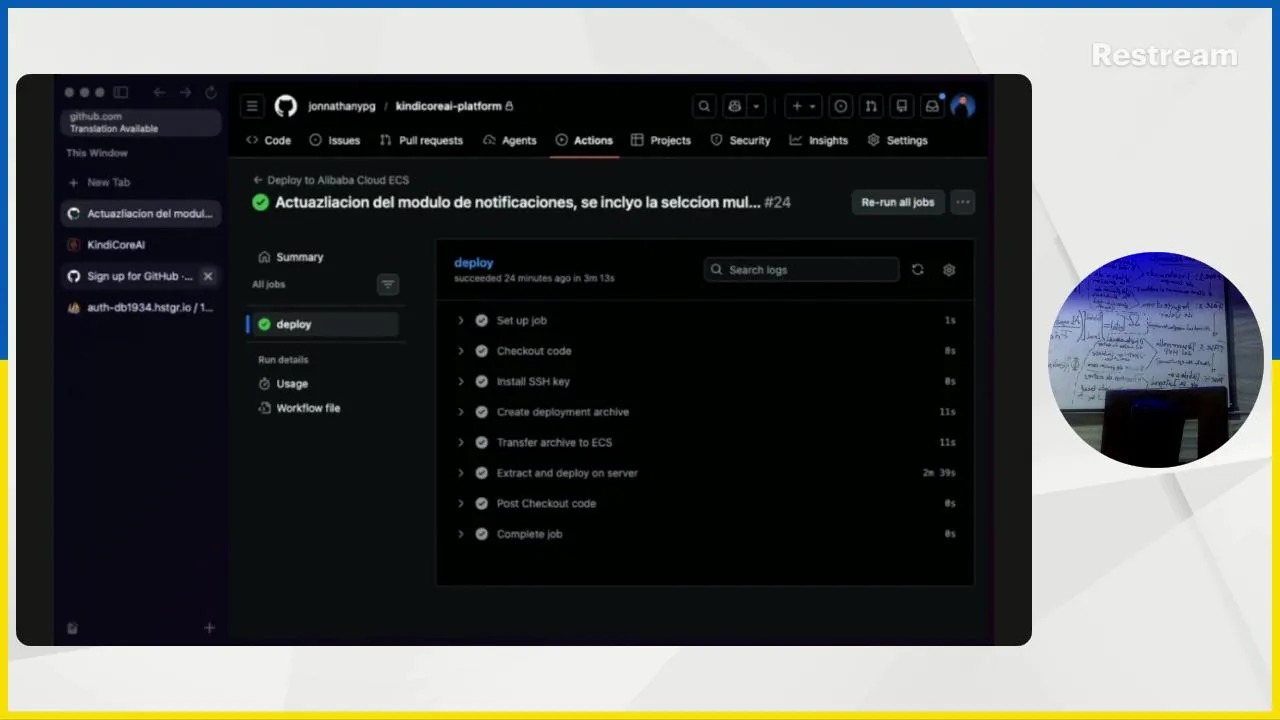The height and width of the screenshot is (720, 1280).
Task: Go to jonnathanypg owner link
Action: (342, 106)
